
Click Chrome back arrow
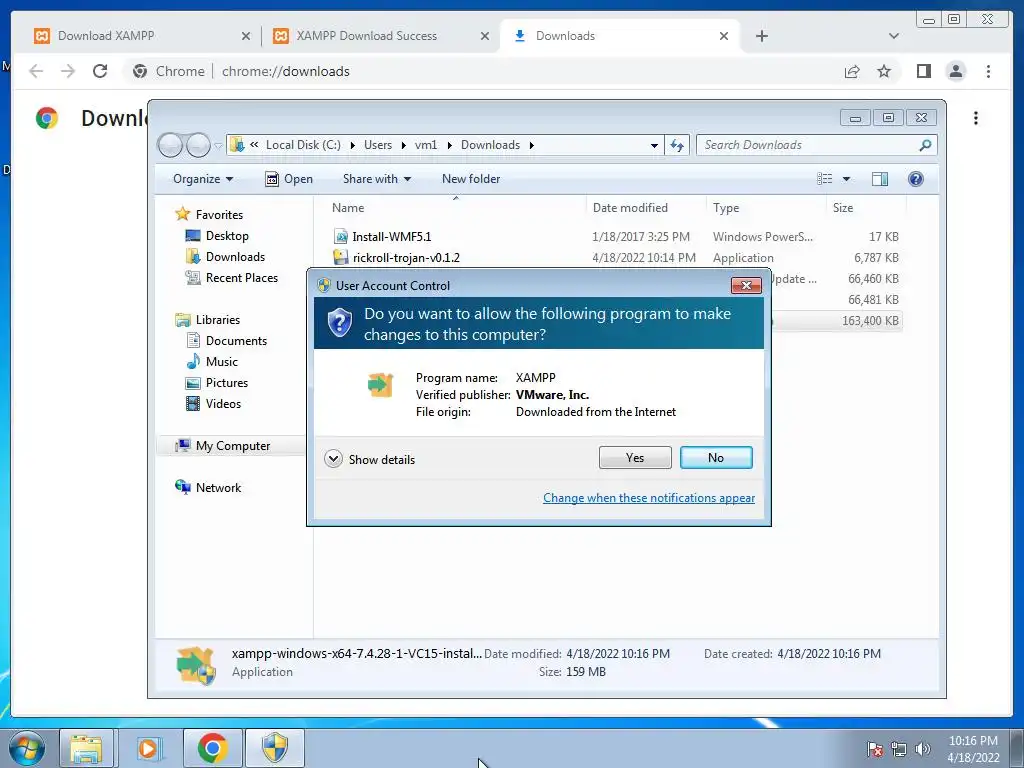36,71
